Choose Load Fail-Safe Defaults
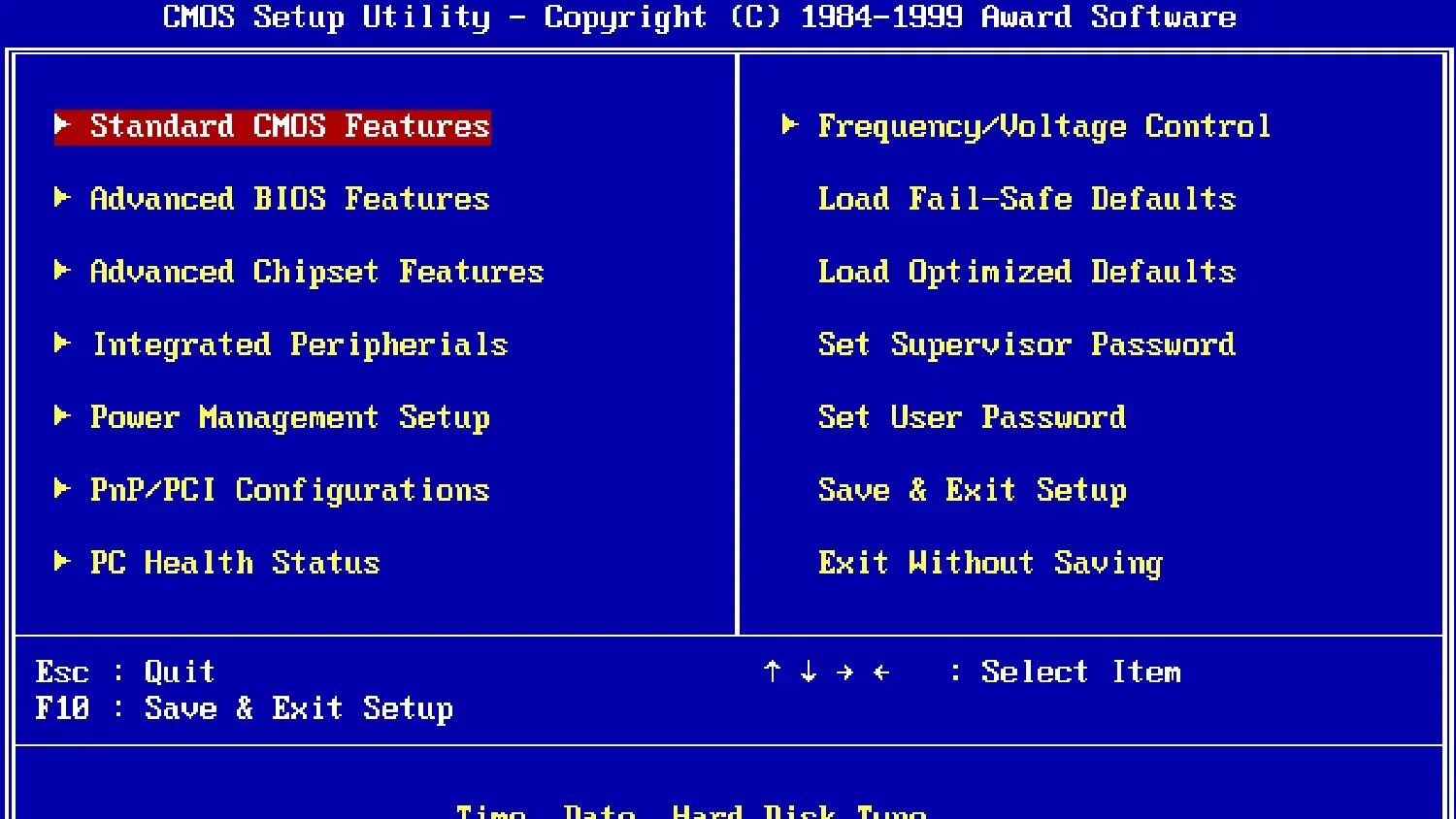 click(x=1026, y=199)
